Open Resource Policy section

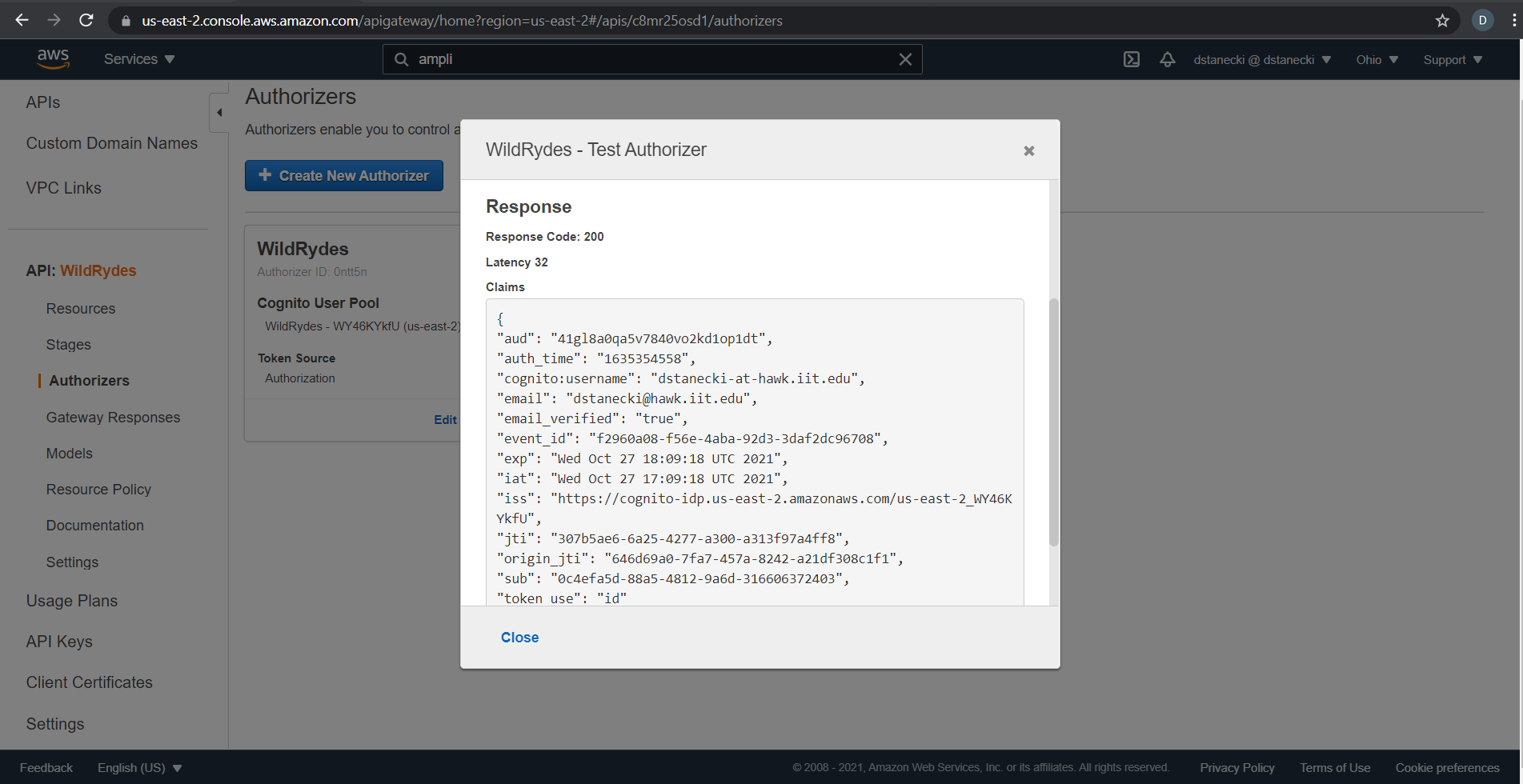pyautogui.click(x=98, y=490)
